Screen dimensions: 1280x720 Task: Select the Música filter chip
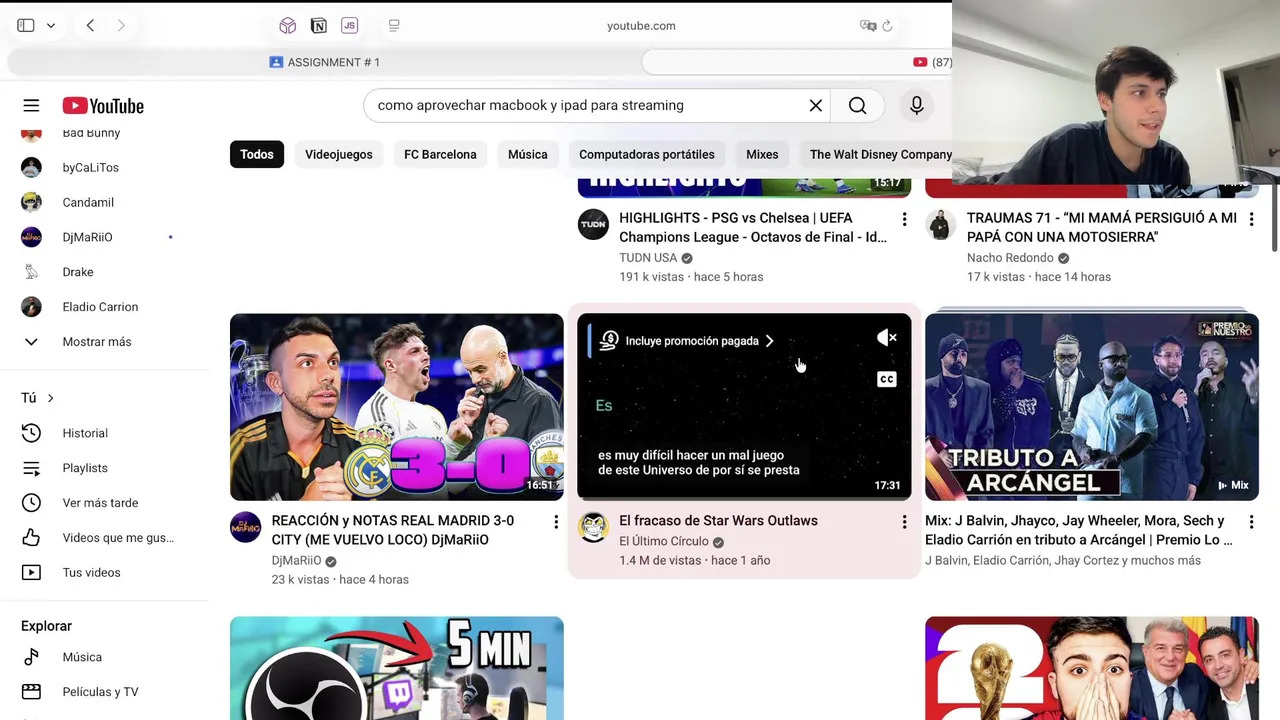(x=528, y=154)
